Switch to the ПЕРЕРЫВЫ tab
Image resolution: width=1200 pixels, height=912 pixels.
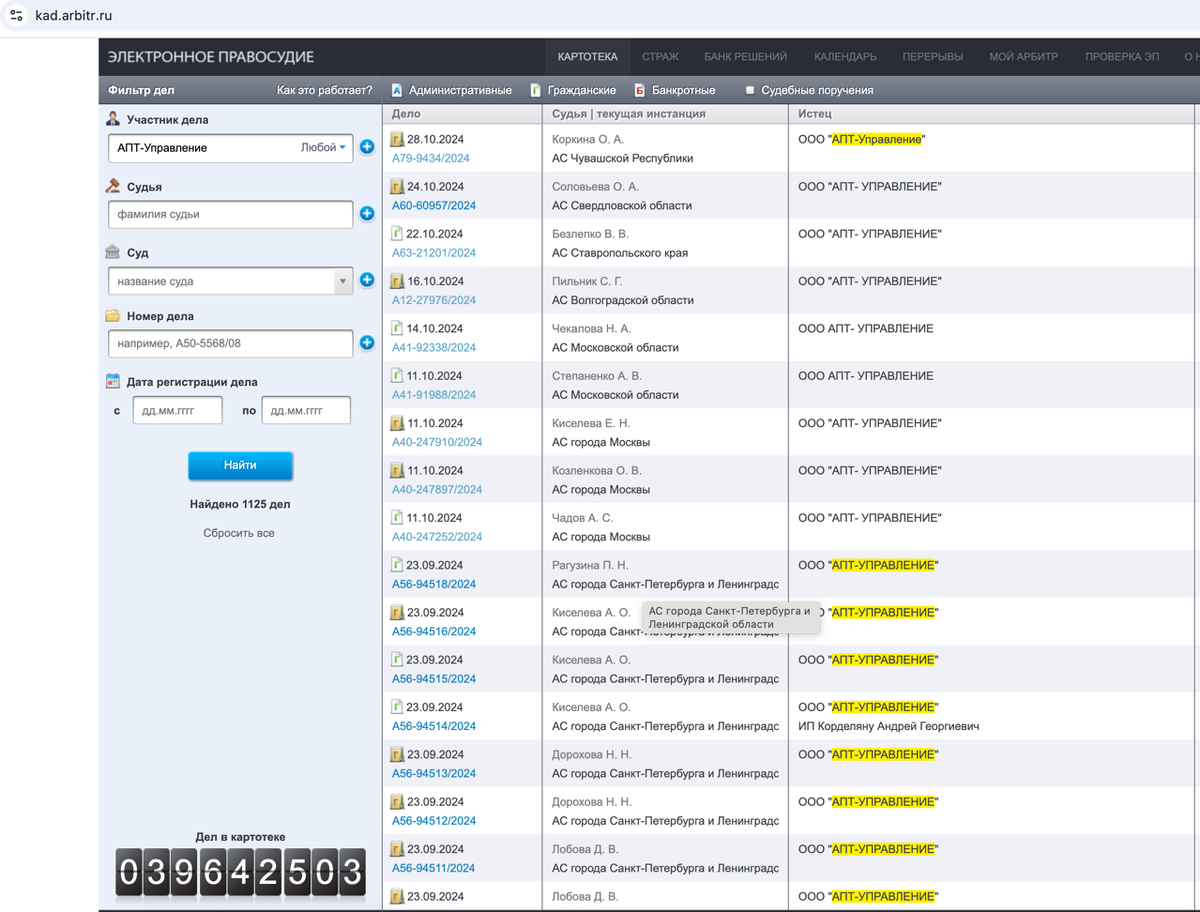(x=932, y=57)
